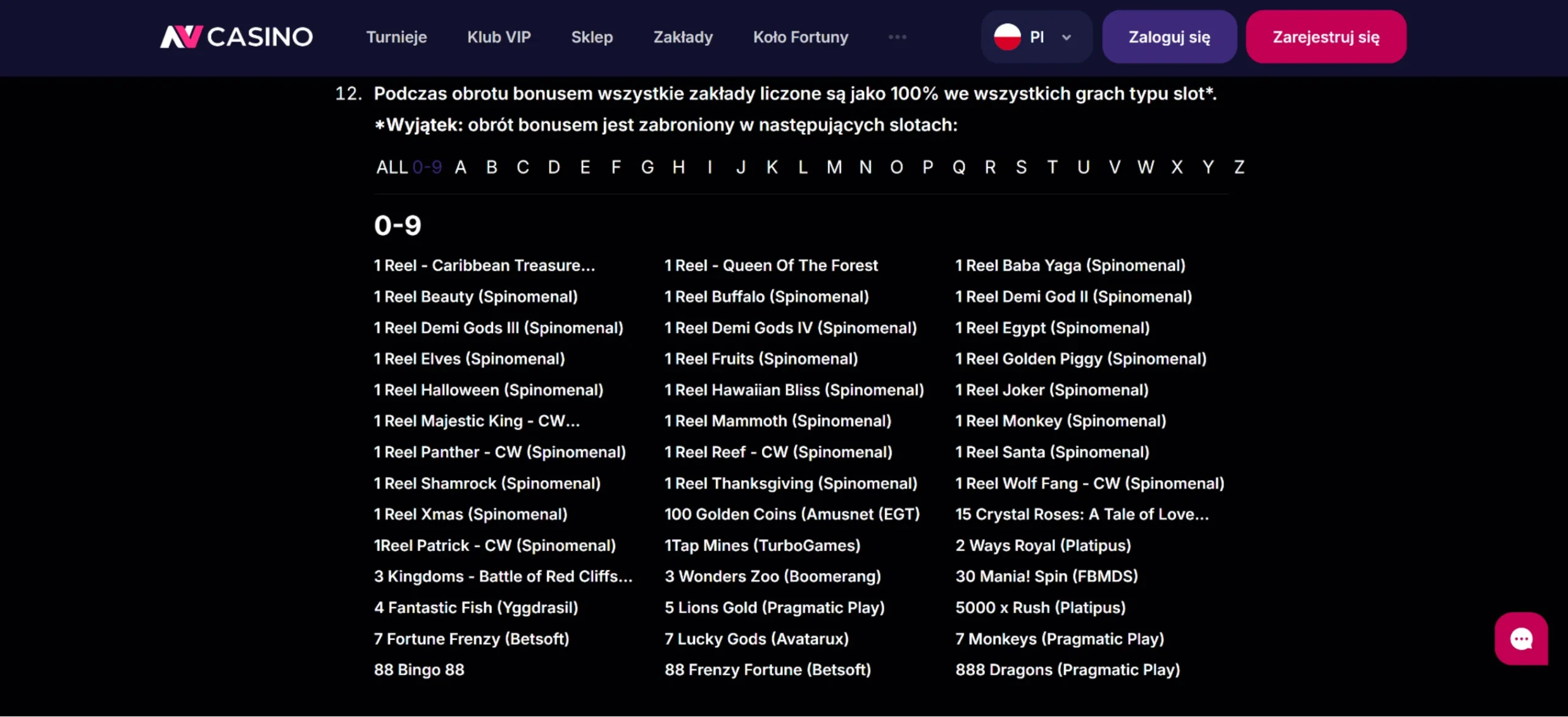Filter slots by letter Z
1568x717 pixels.
[1239, 167]
